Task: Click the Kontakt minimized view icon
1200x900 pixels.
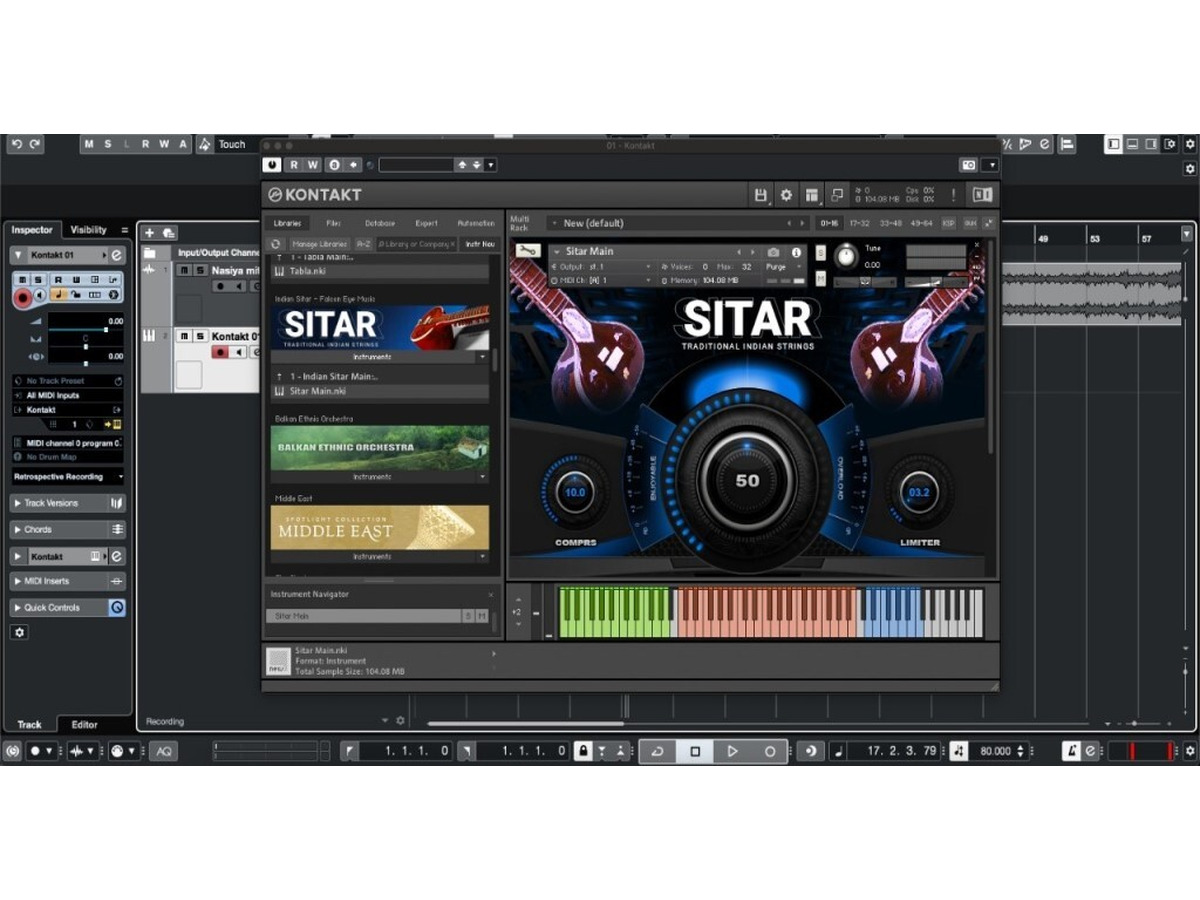Action: [837, 195]
